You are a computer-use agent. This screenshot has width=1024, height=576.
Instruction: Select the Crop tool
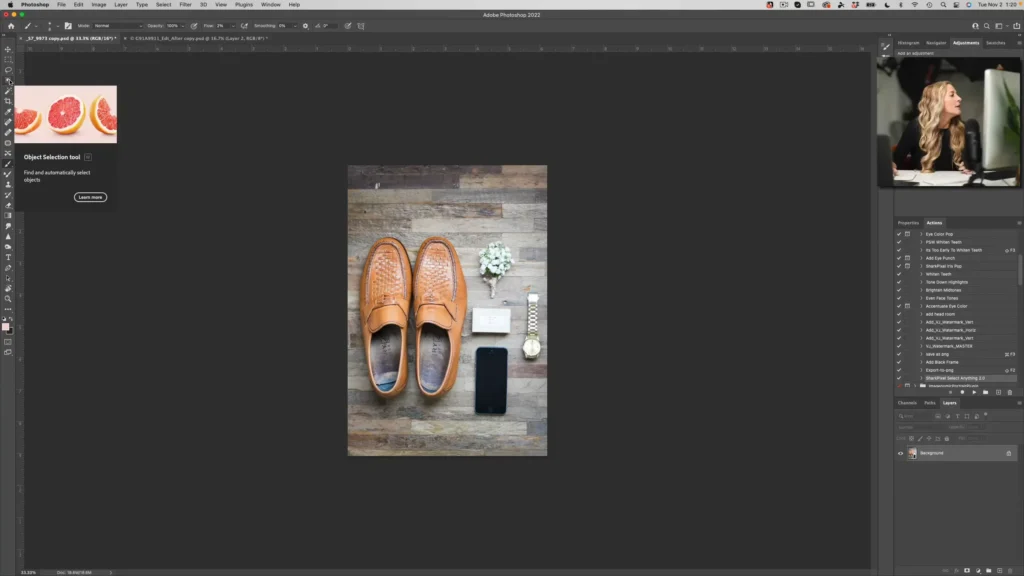[8, 101]
